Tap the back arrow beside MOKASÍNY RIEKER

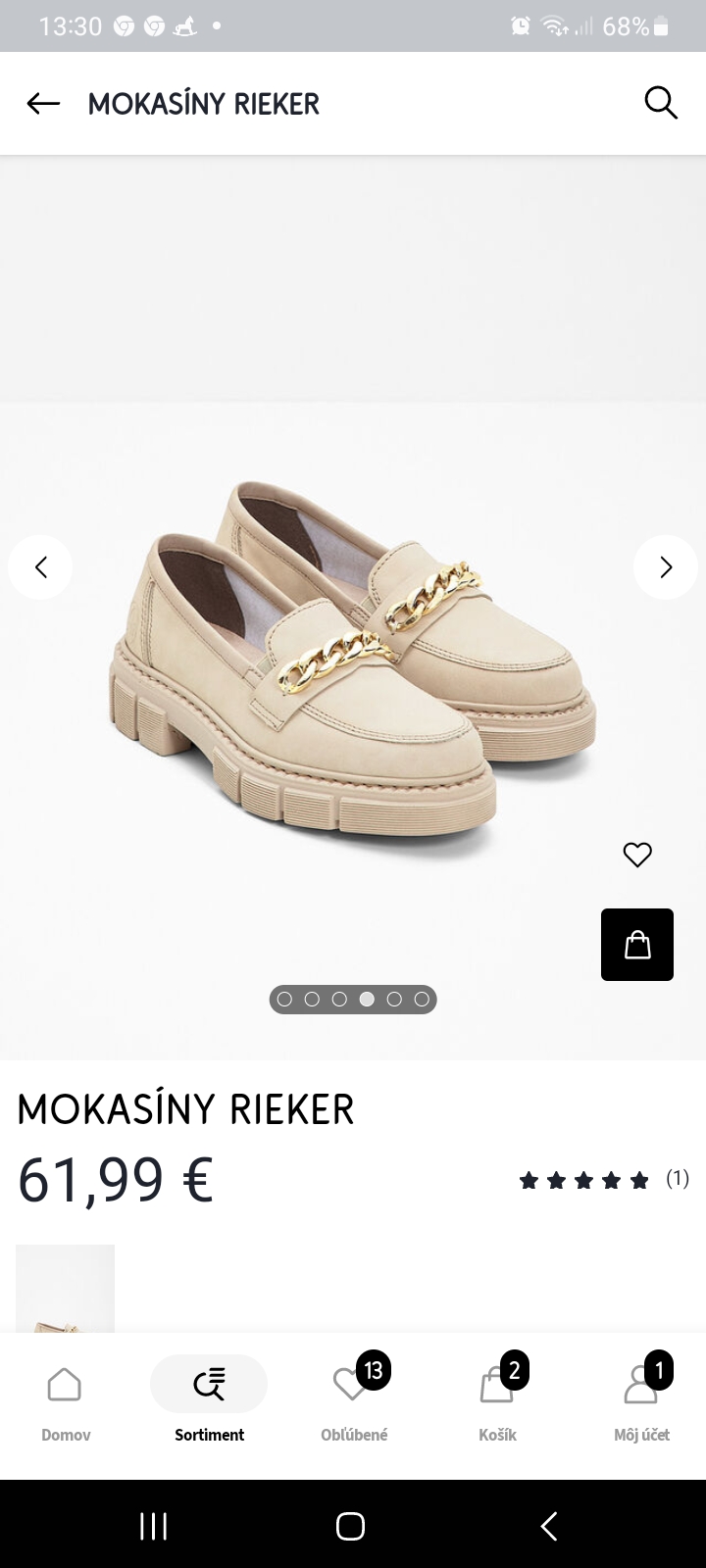tap(43, 103)
